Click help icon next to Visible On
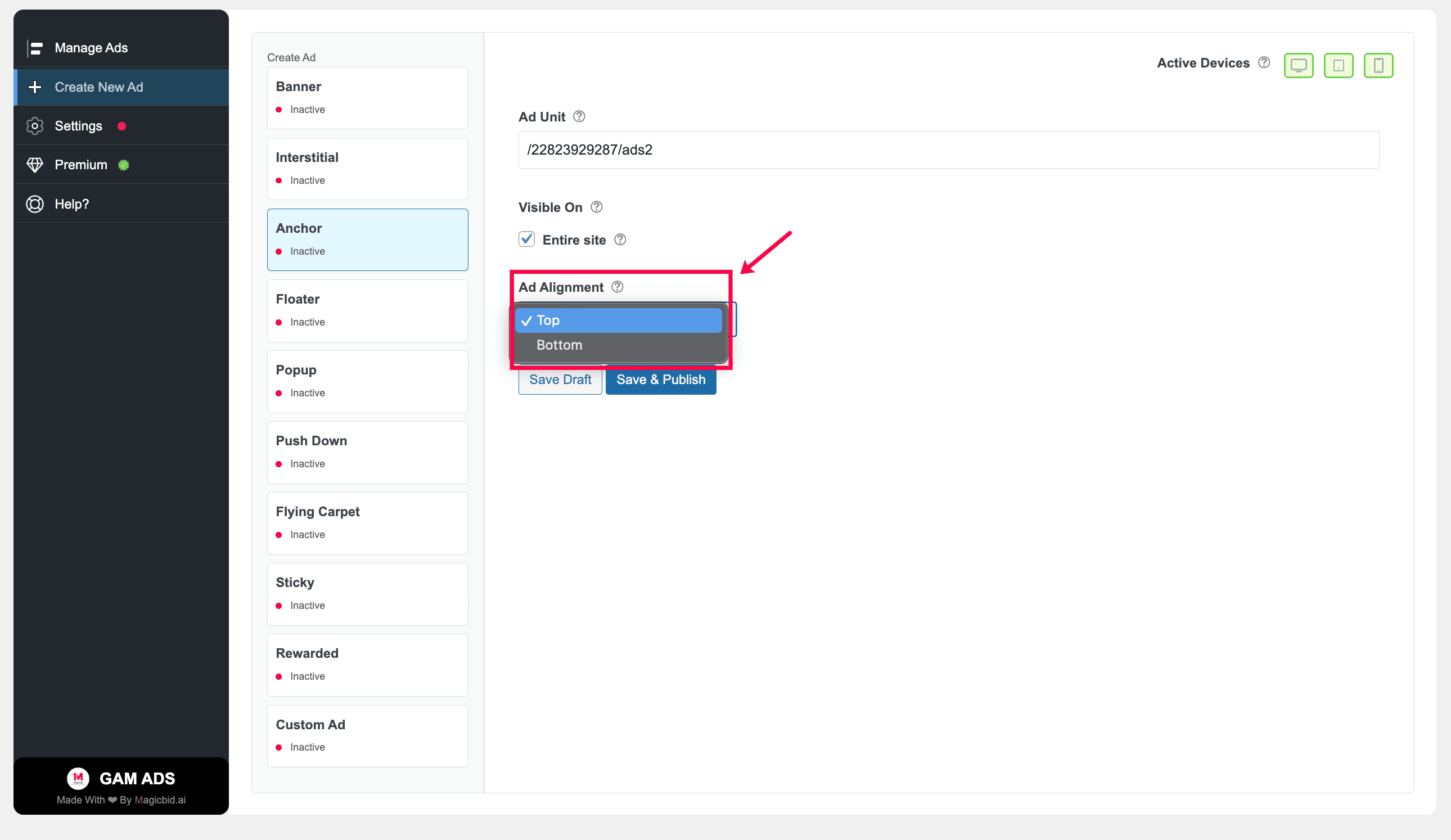The image size is (1451, 840). coord(597,207)
